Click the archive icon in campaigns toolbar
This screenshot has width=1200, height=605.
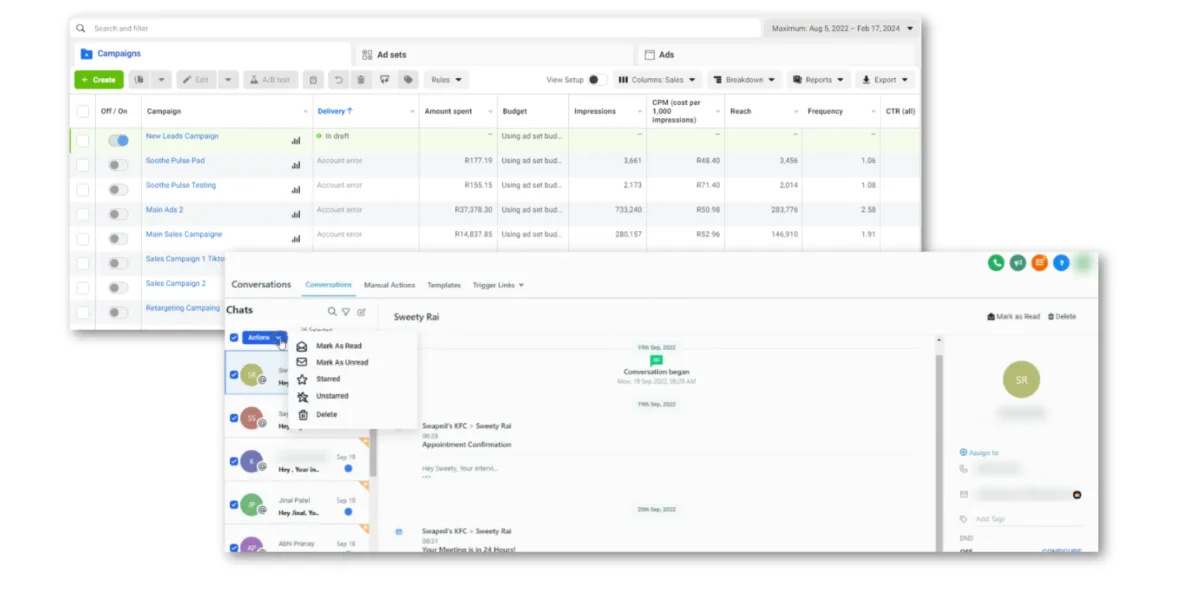click(x=313, y=80)
